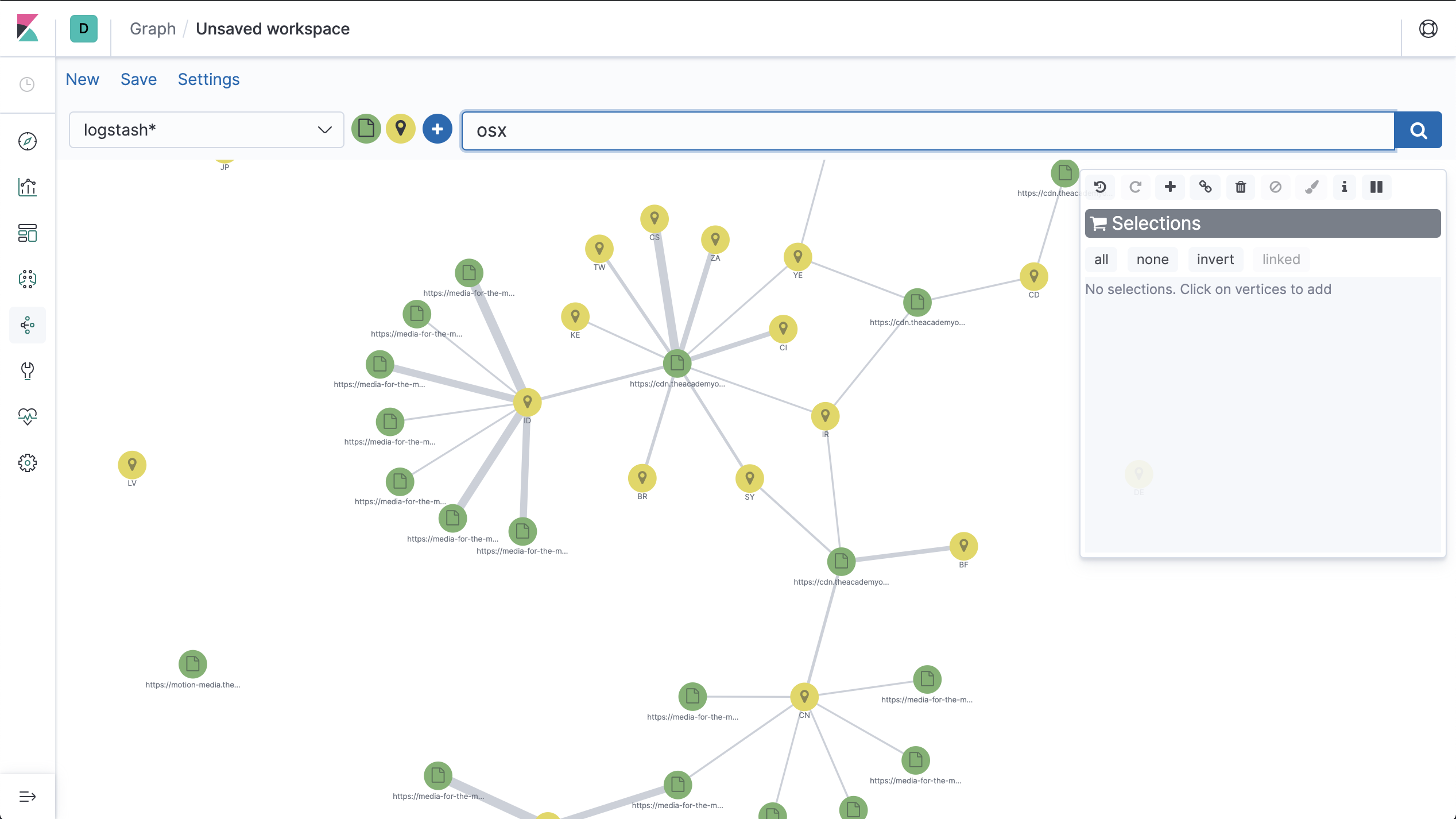Blocklist selection using the block icon
Viewport: 1456px width, 819px height.
(1275, 187)
